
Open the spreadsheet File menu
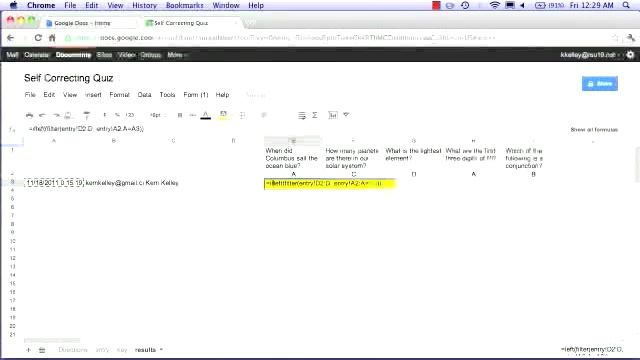click(30, 95)
